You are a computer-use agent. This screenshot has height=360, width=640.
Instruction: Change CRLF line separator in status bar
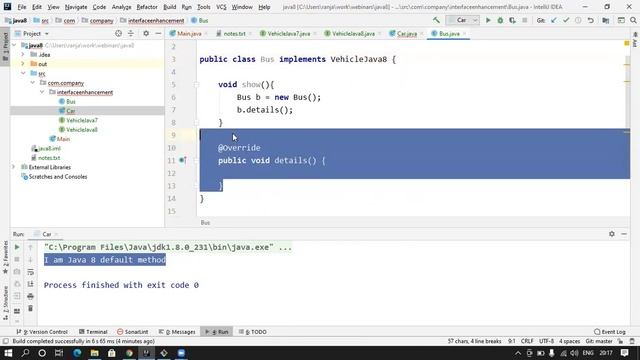[x=527, y=341]
